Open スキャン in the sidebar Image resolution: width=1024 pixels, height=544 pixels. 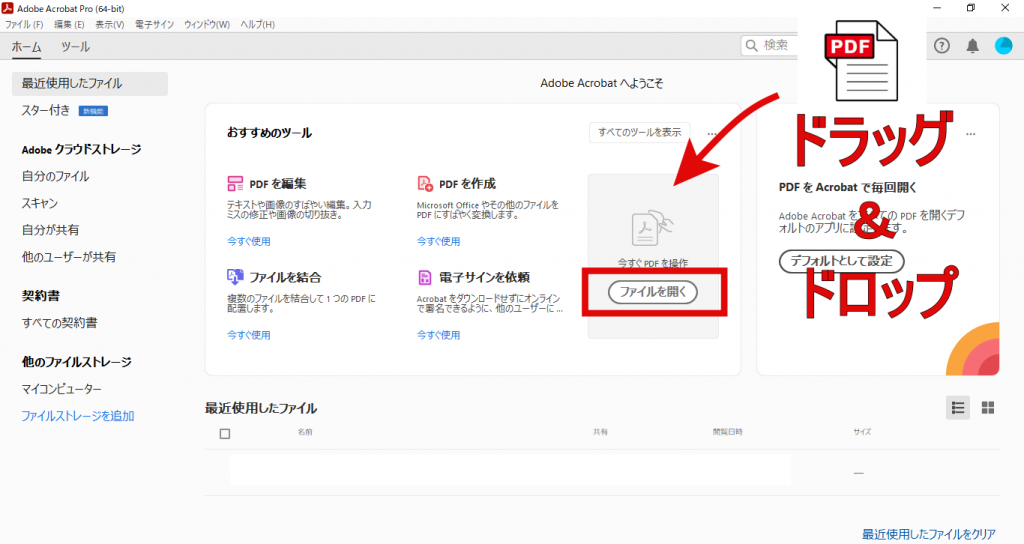(40, 203)
